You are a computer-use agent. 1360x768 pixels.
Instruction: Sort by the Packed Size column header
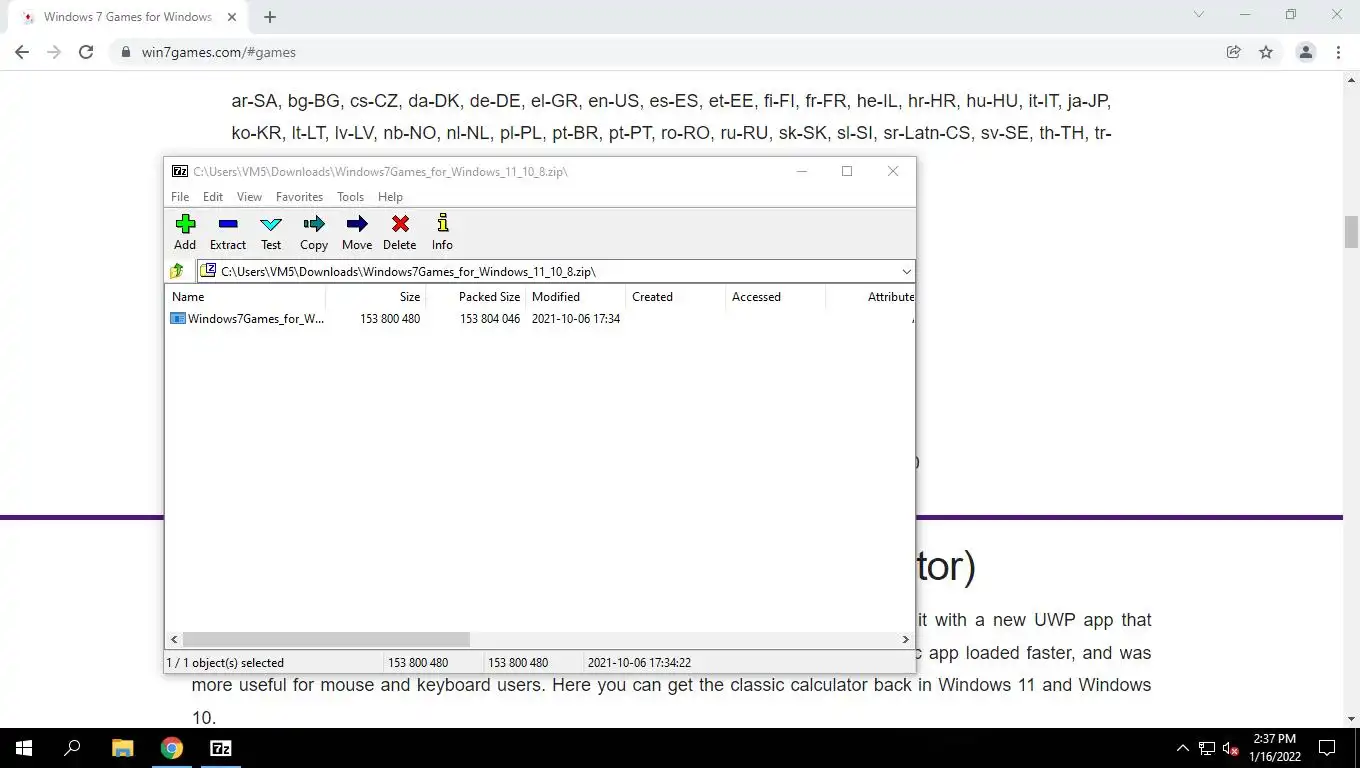click(475, 296)
